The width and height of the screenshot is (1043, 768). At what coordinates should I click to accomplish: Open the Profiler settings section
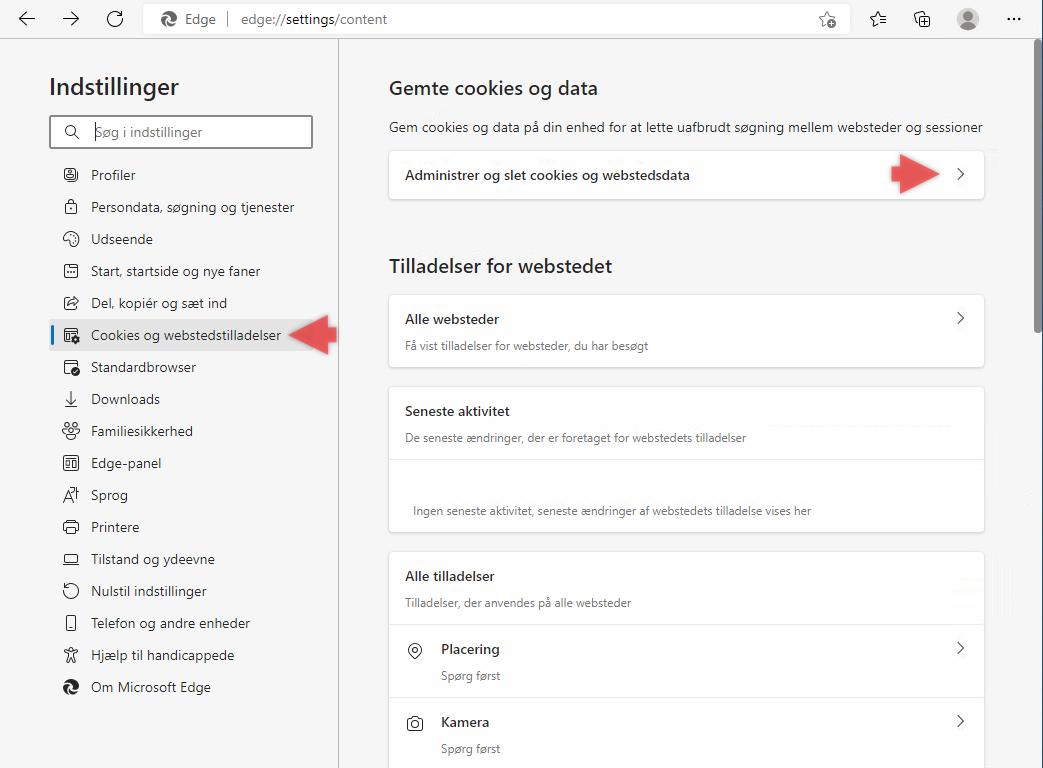click(180, 175)
